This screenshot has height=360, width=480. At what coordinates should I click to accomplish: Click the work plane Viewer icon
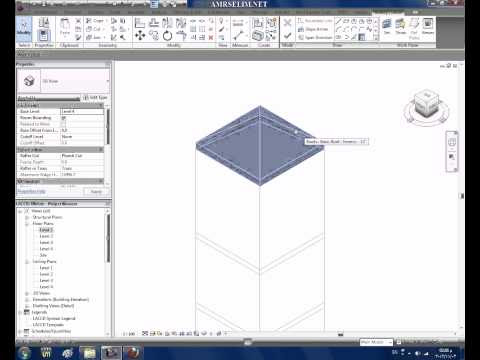click(x=428, y=26)
